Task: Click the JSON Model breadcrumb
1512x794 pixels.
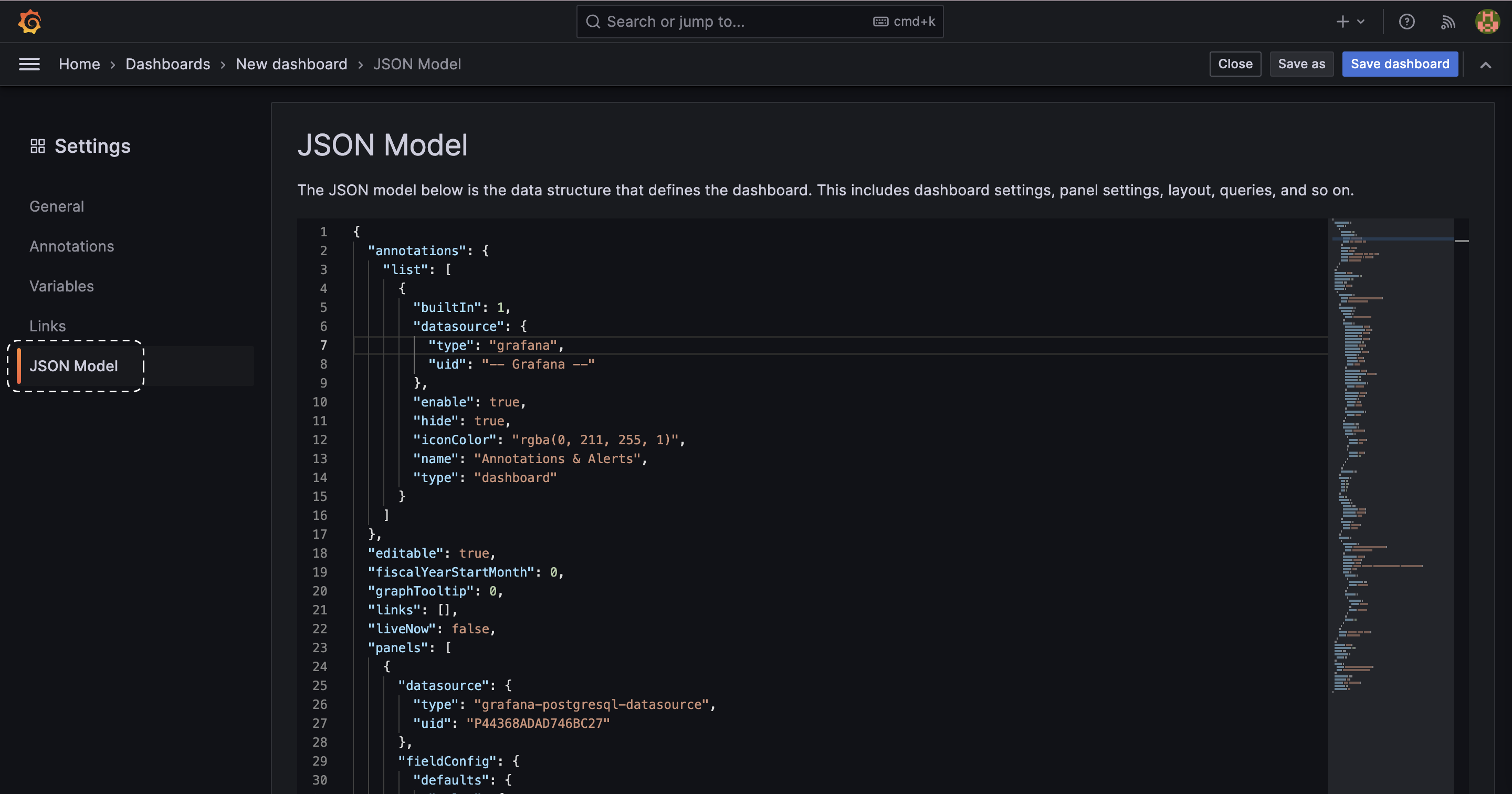Action: tap(417, 64)
